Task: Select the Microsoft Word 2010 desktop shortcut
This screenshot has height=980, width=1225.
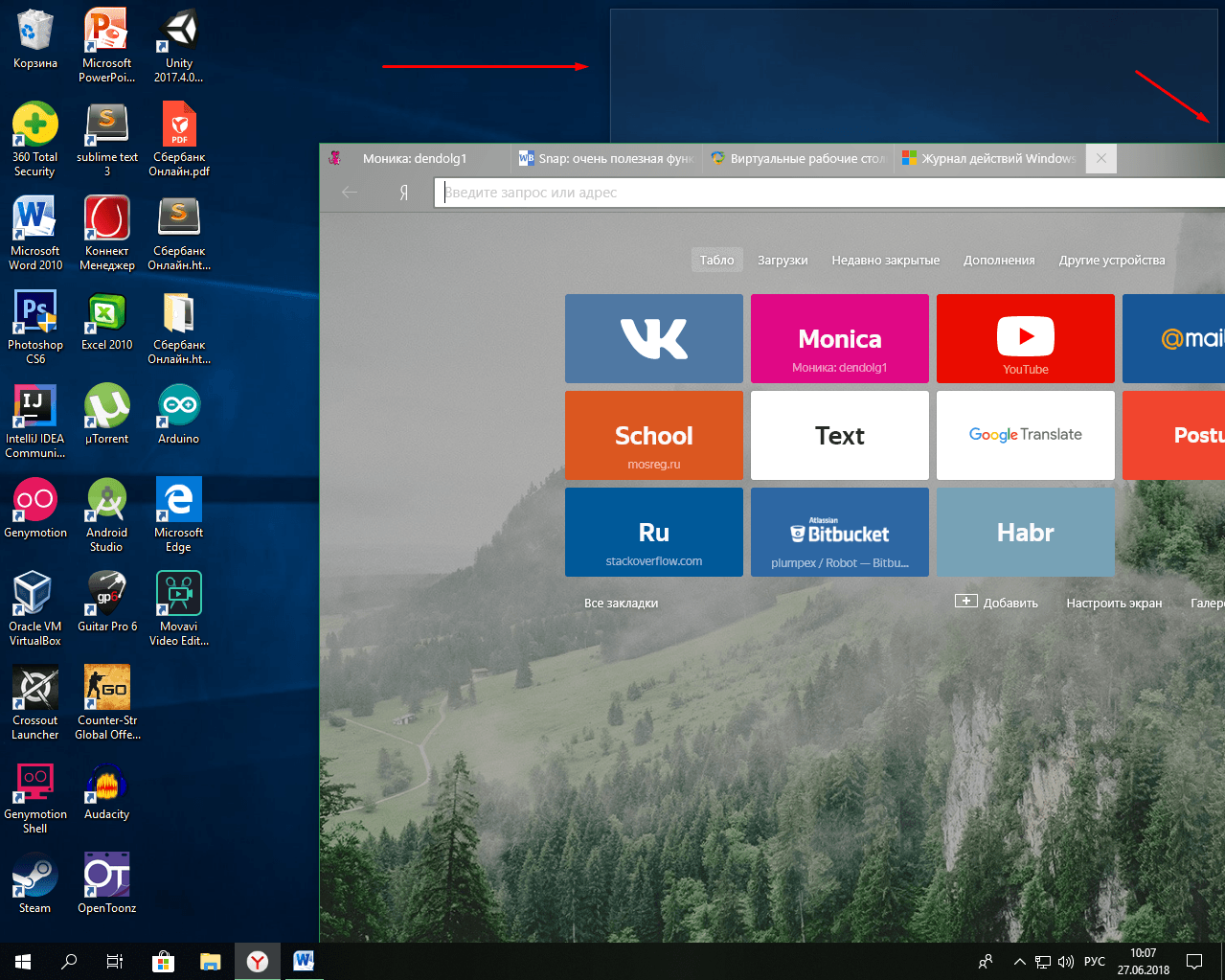Action: (x=35, y=234)
